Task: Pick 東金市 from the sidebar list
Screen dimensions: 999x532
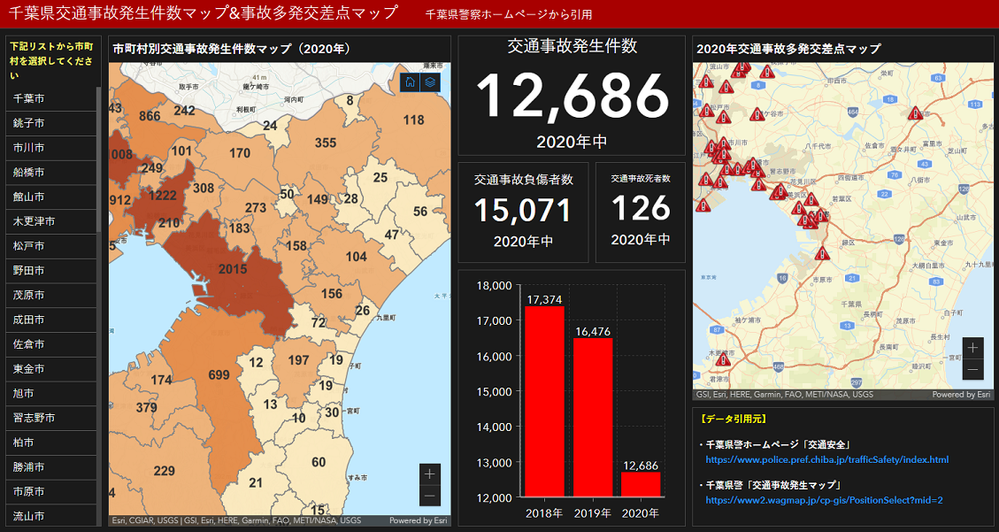Action: 51,369
